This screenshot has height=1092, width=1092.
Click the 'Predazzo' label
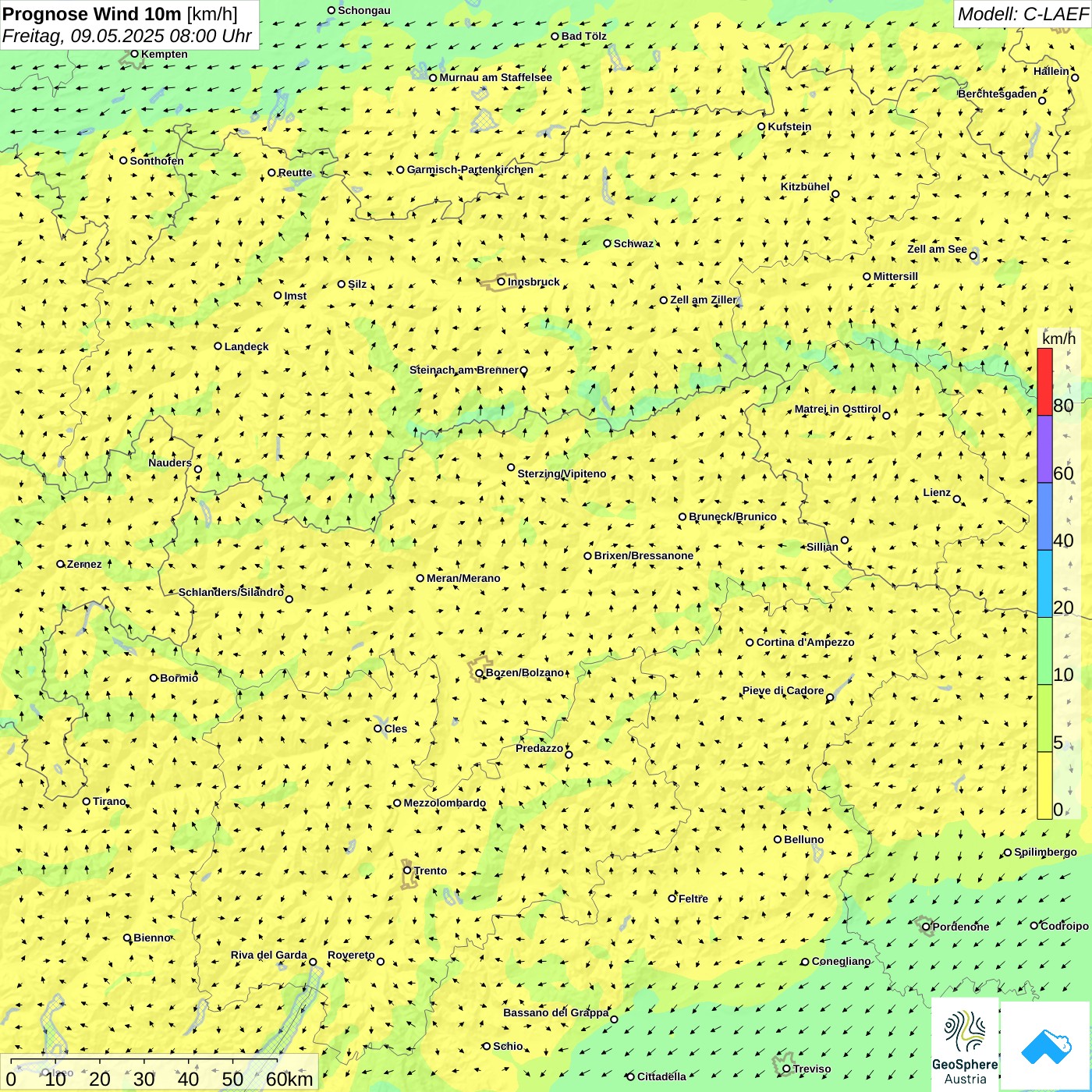539,748
